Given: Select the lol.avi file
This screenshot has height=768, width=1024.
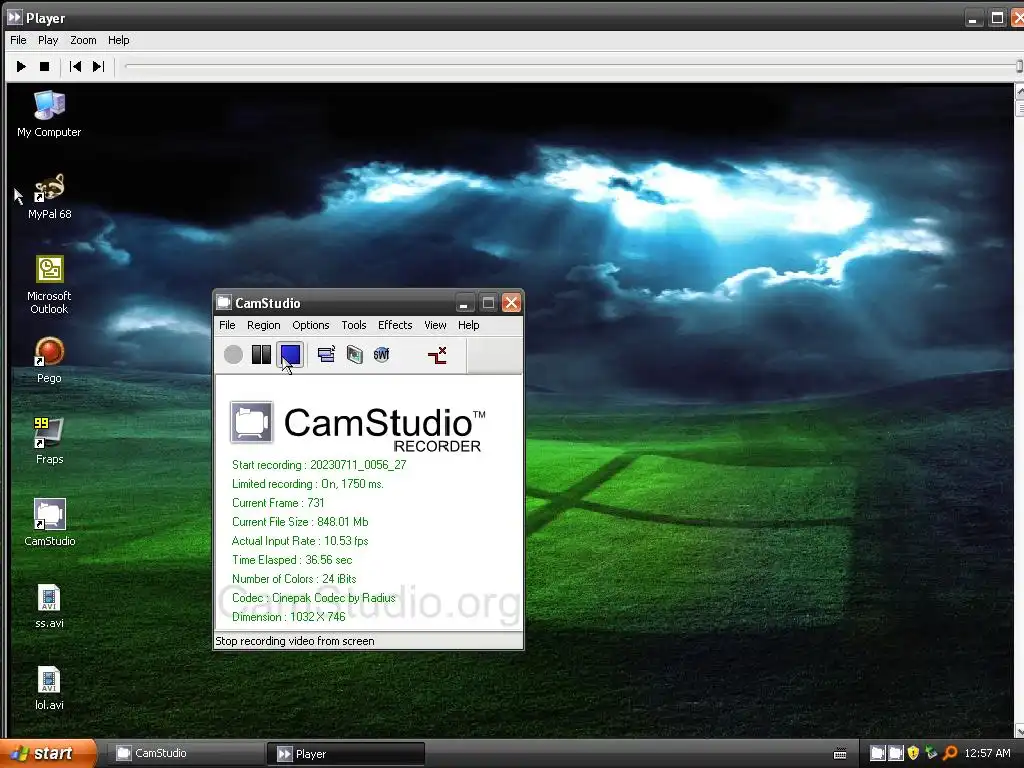Looking at the screenshot, I should tap(49, 688).
